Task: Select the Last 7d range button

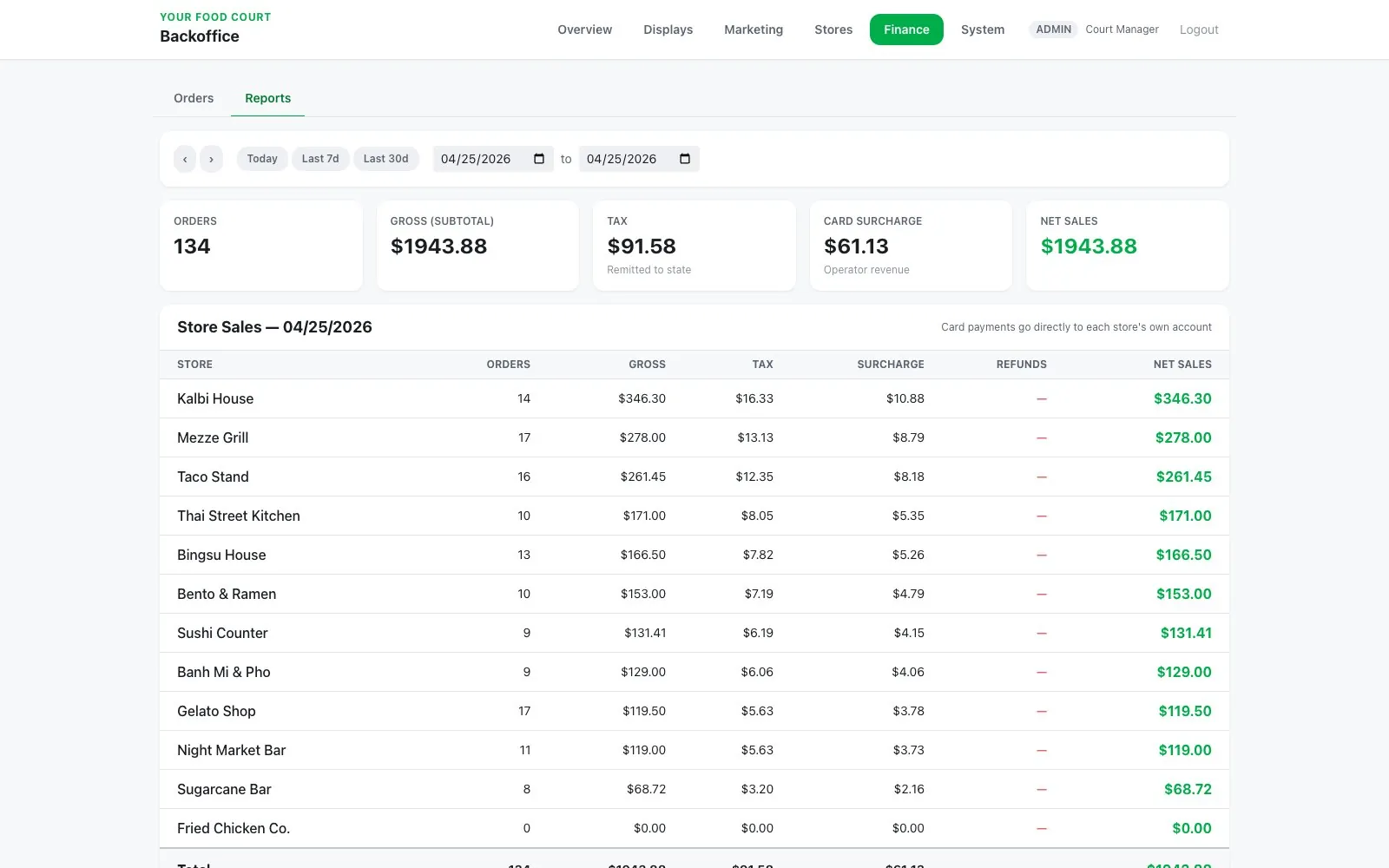Action: pos(320,159)
